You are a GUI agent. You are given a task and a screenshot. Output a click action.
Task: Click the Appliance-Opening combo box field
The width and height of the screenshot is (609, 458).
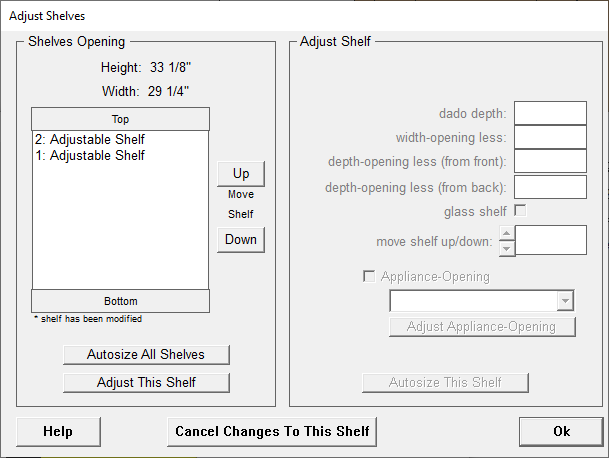coord(473,301)
